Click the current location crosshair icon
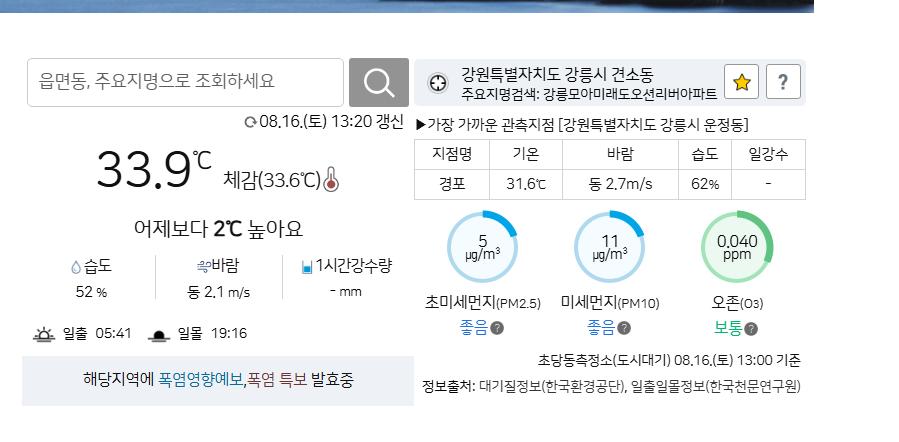 [438, 83]
